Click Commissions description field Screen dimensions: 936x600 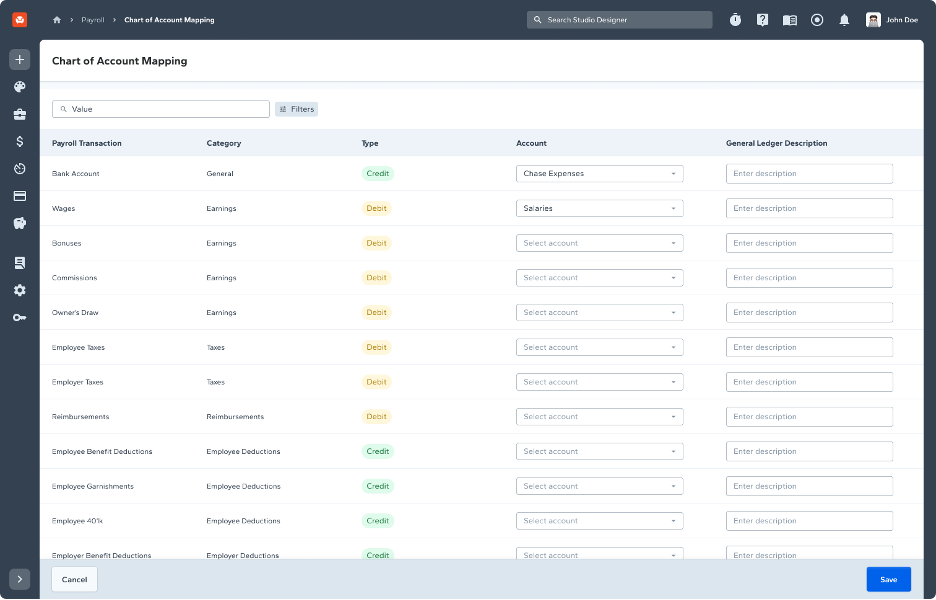(809, 278)
